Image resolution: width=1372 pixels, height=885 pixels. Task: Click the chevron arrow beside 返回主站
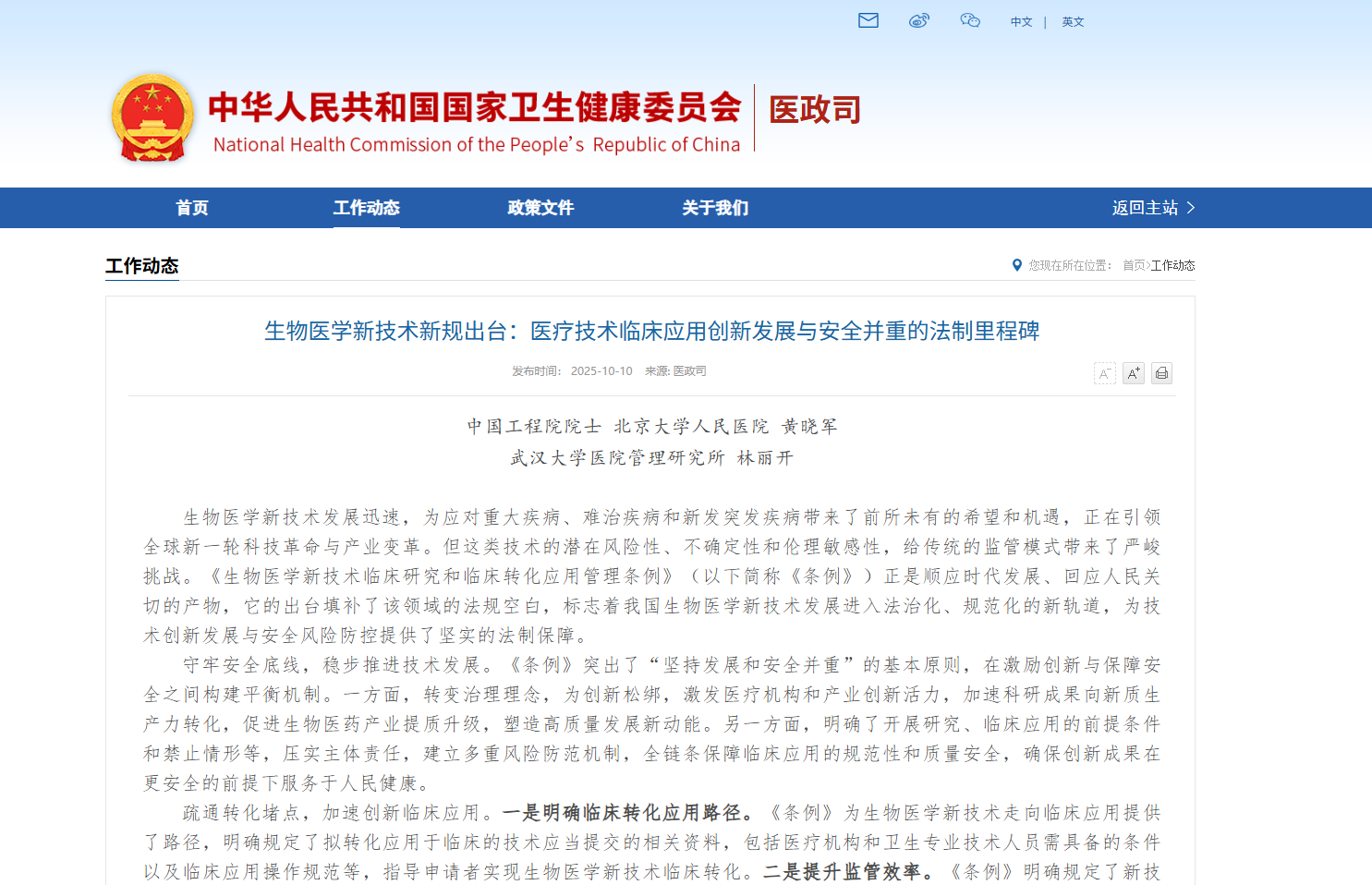pos(1191,208)
